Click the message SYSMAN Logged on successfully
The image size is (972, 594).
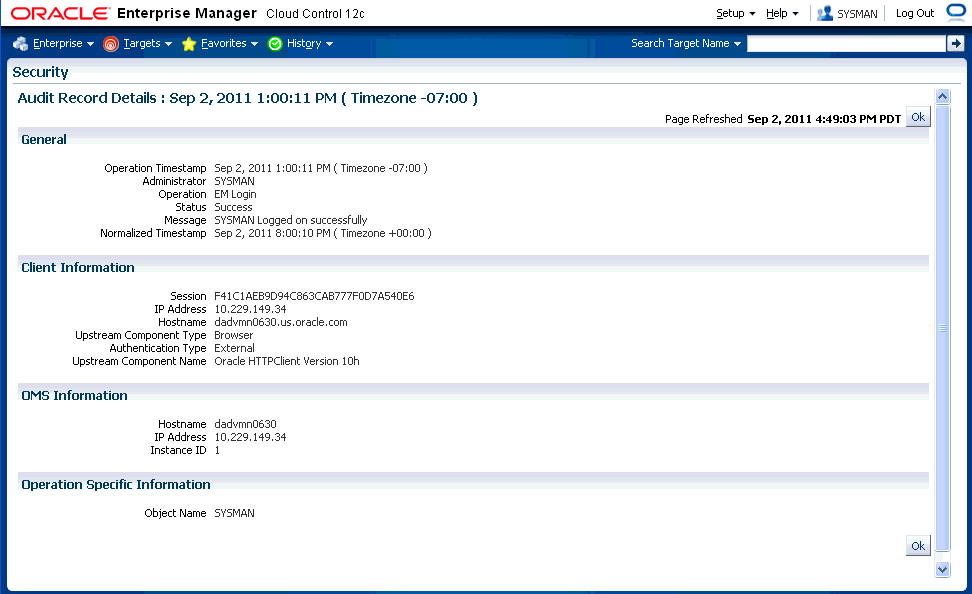(x=291, y=220)
